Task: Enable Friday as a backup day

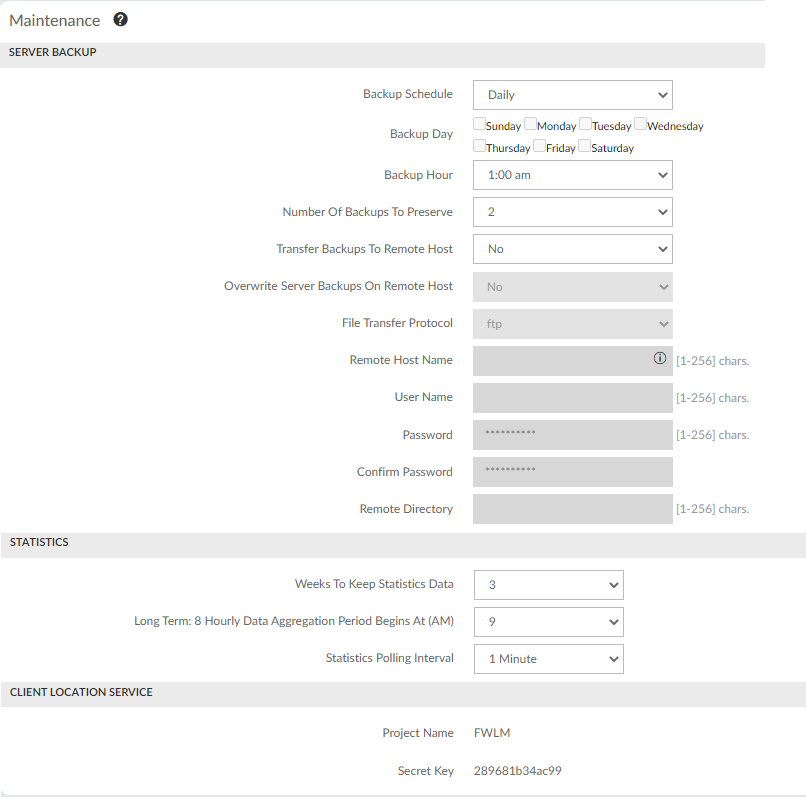Action: point(539,147)
